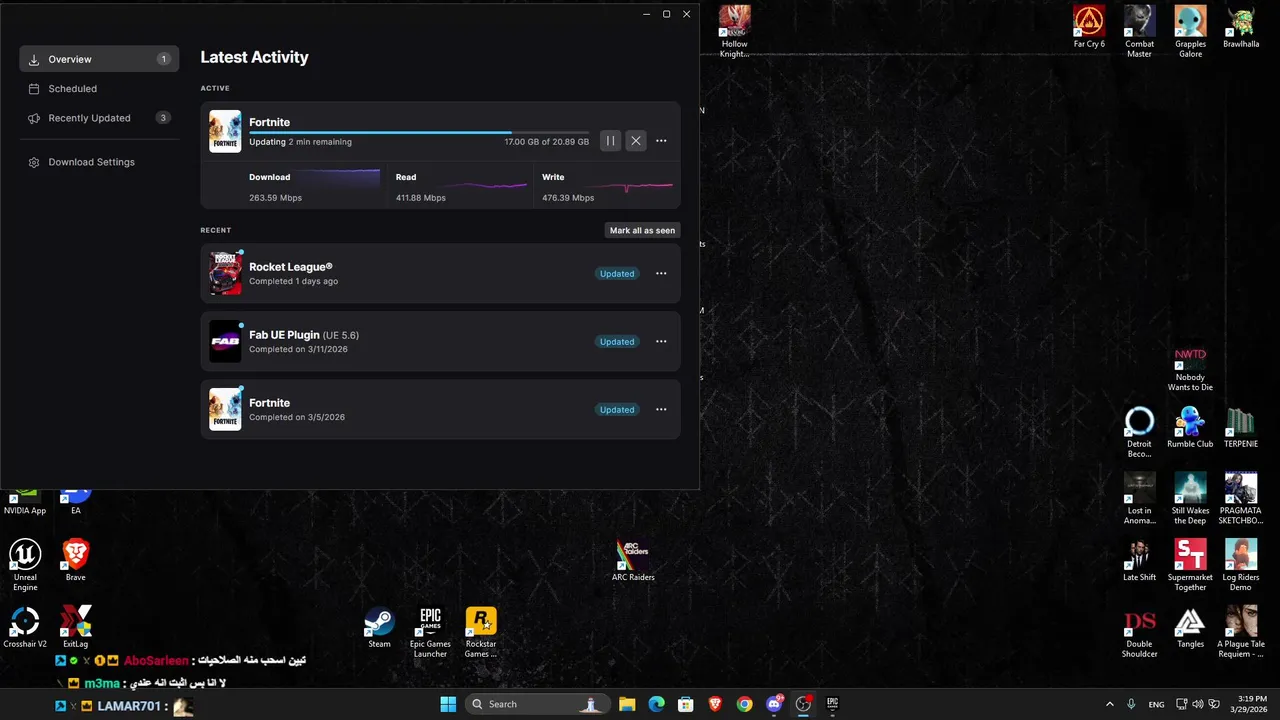
Task: Click the Fortnite update progress bar
Action: click(419, 132)
